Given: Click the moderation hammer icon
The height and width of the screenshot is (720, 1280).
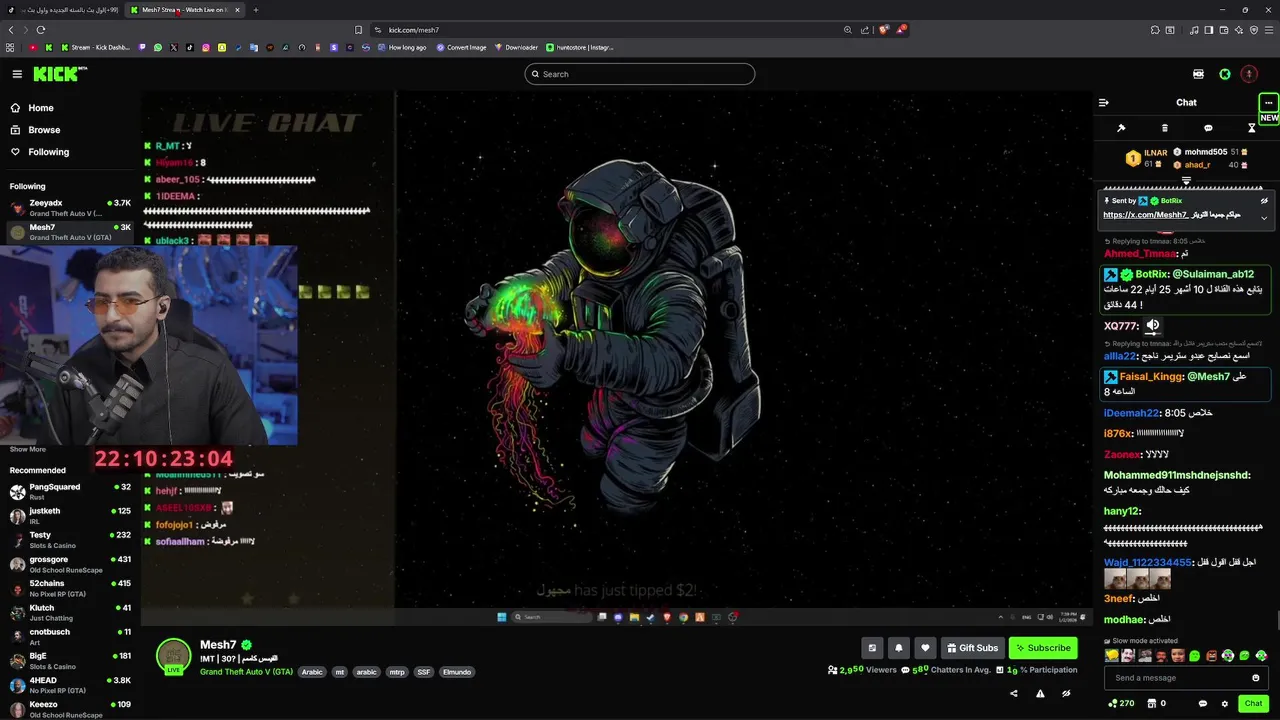Looking at the screenshot, I should [1121, 128].
